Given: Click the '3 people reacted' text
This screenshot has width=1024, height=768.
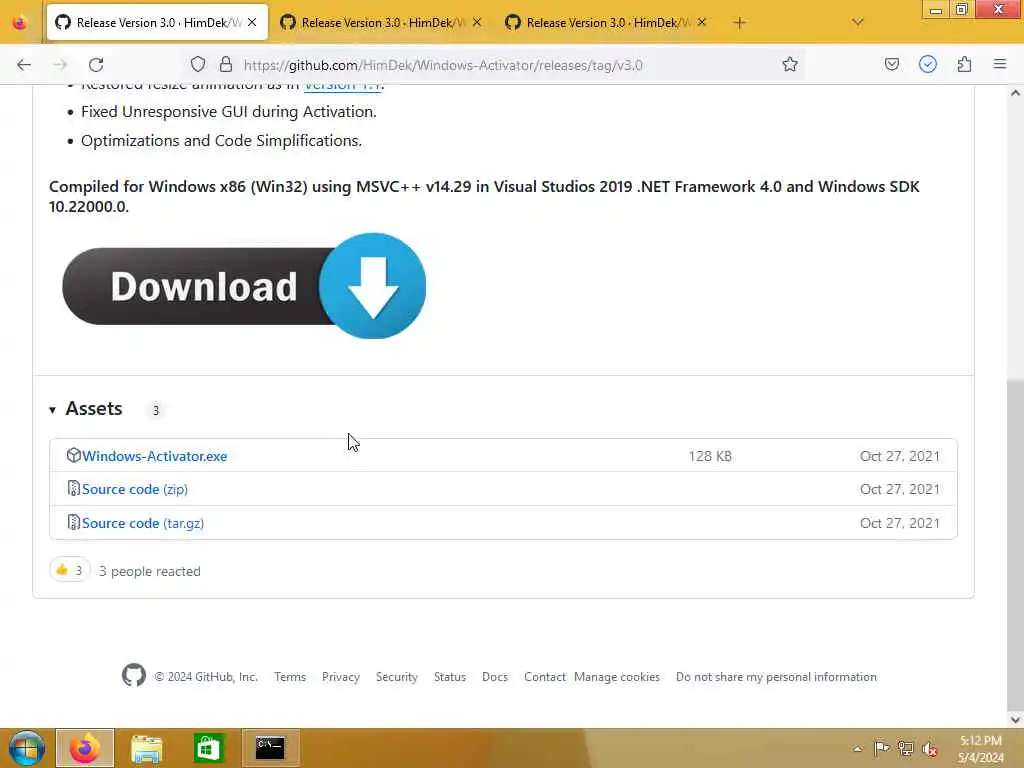Looking at the screenshot, I should click(x=150, y=571).
